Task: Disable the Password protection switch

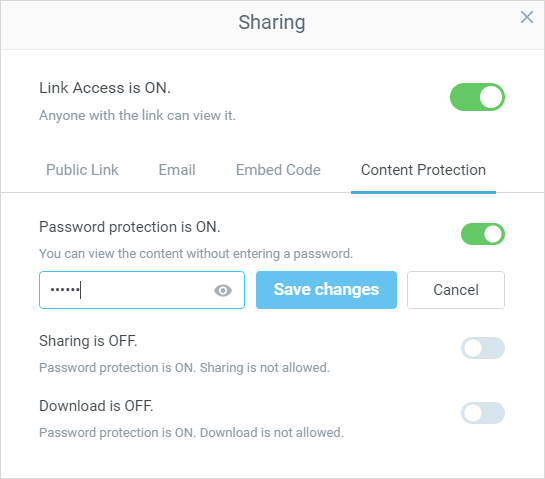Action: coord(483,234)
